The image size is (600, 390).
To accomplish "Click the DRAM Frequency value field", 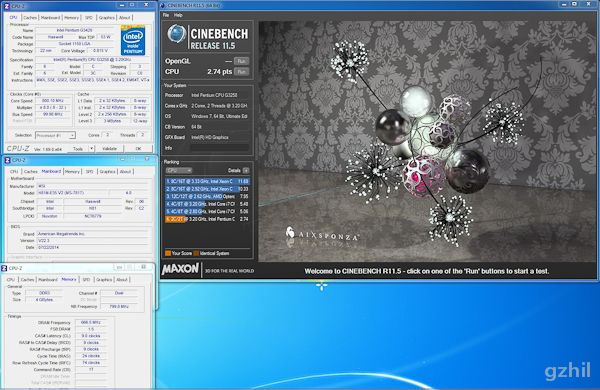I will [90, 322].
